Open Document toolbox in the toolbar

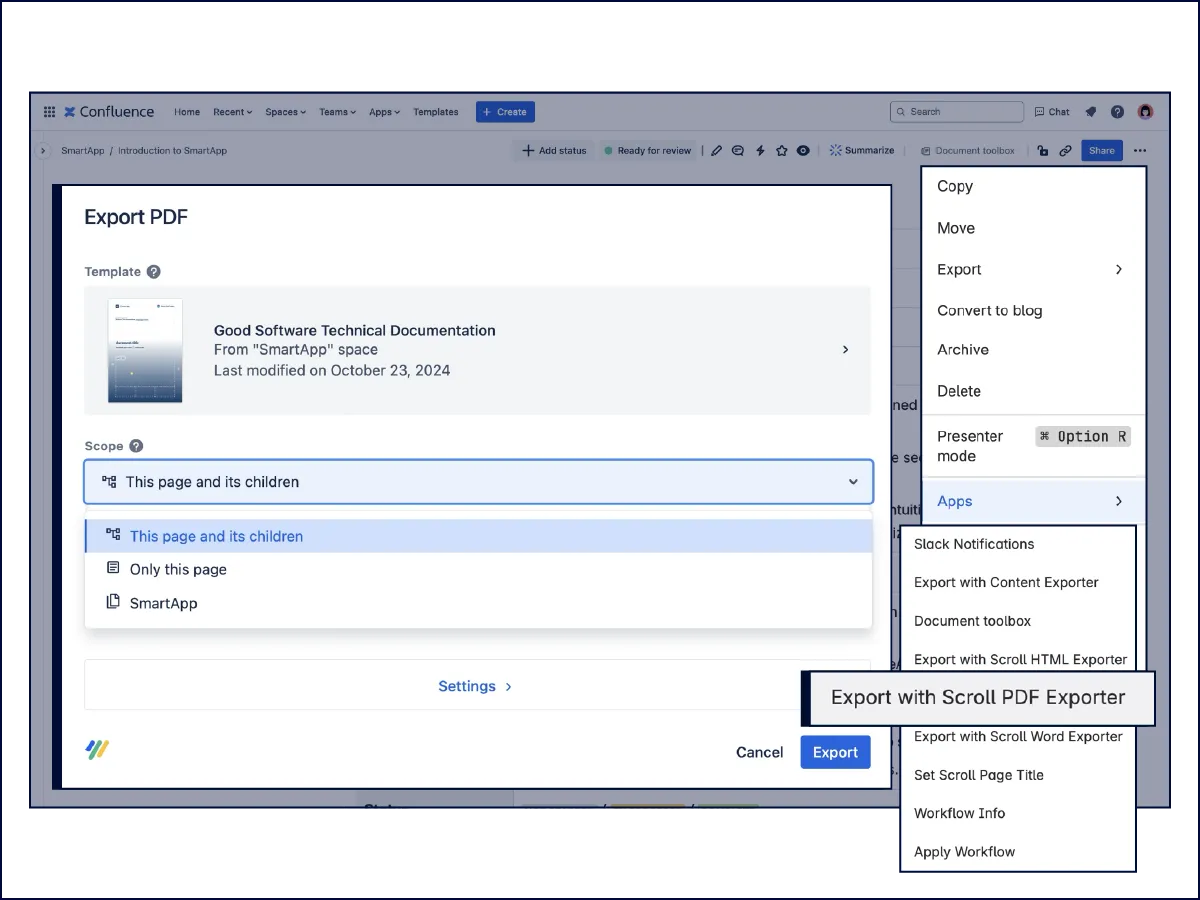tap(968, 151)
